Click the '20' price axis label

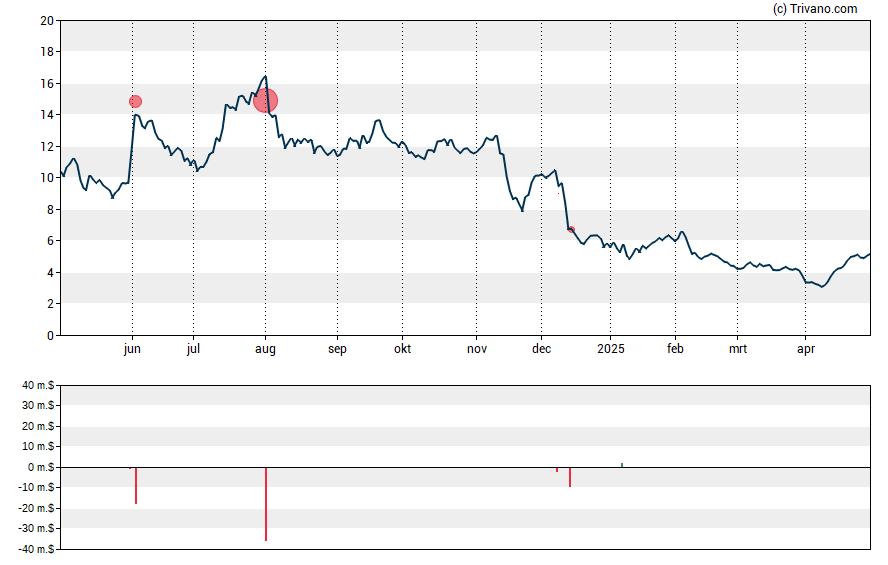tap(47, 21)
